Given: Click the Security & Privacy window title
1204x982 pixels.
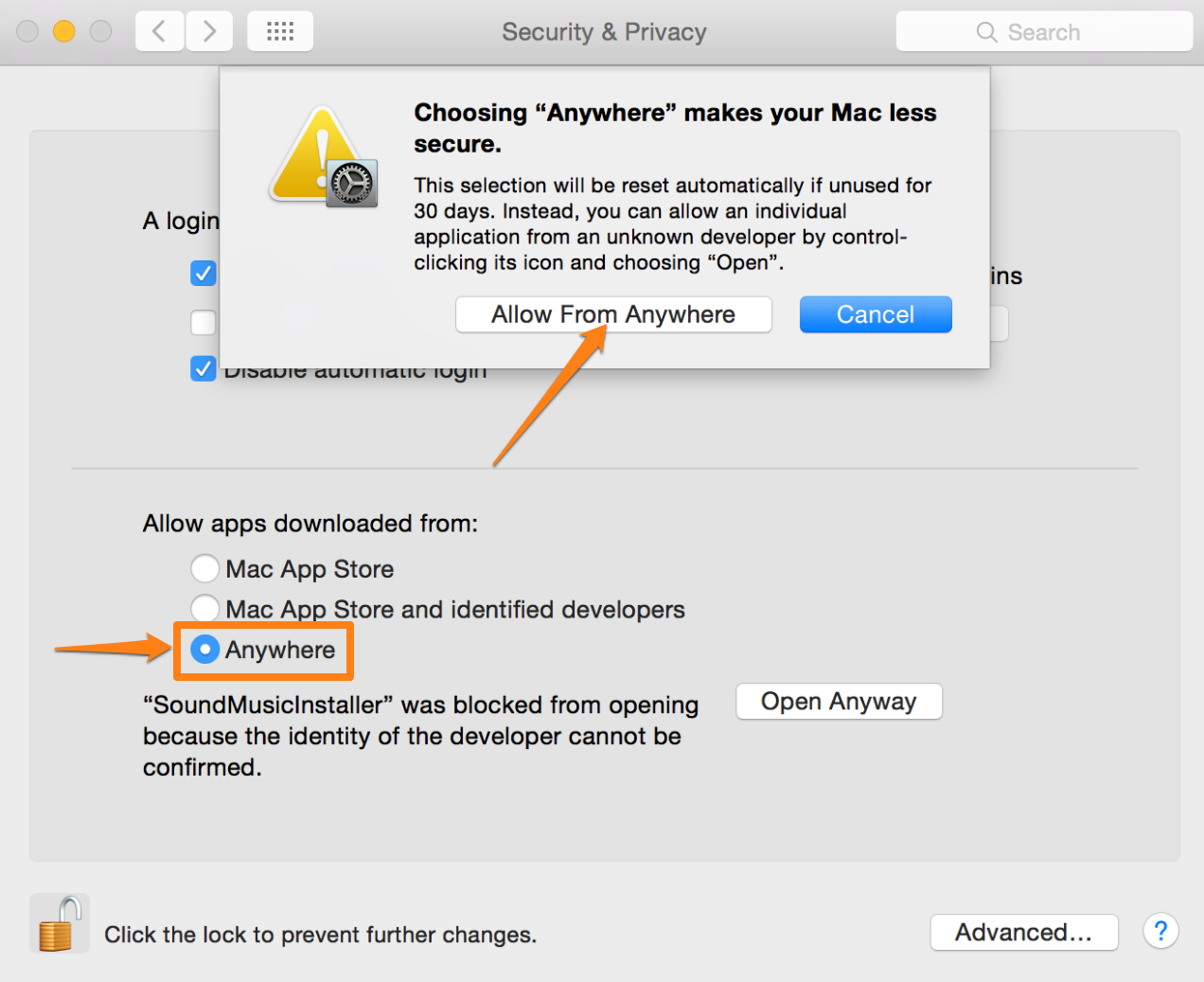Looking at the screenshot, I should point(604,32).
